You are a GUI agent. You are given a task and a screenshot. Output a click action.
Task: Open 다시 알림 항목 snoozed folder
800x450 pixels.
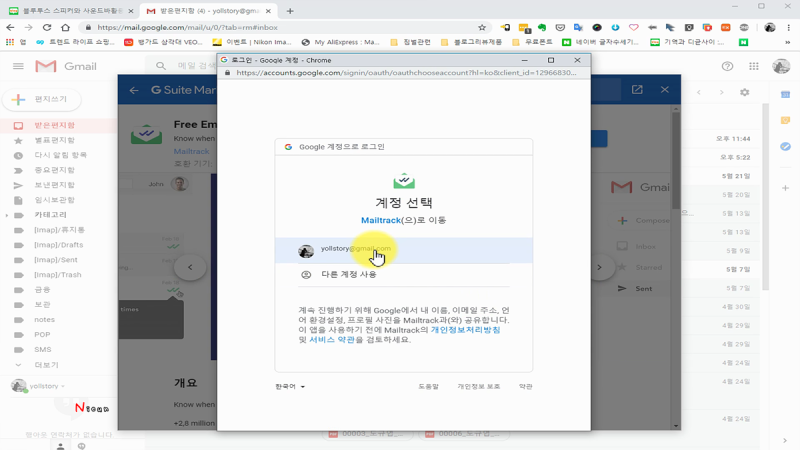point(60,155)
